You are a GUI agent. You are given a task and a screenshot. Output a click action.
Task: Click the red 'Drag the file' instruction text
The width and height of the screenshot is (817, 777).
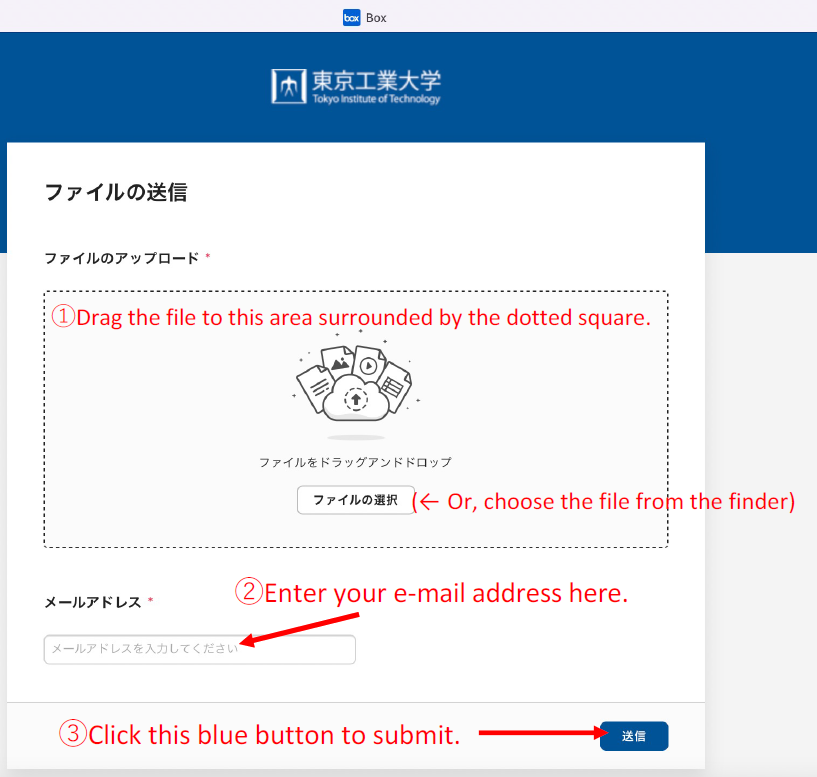352,317
